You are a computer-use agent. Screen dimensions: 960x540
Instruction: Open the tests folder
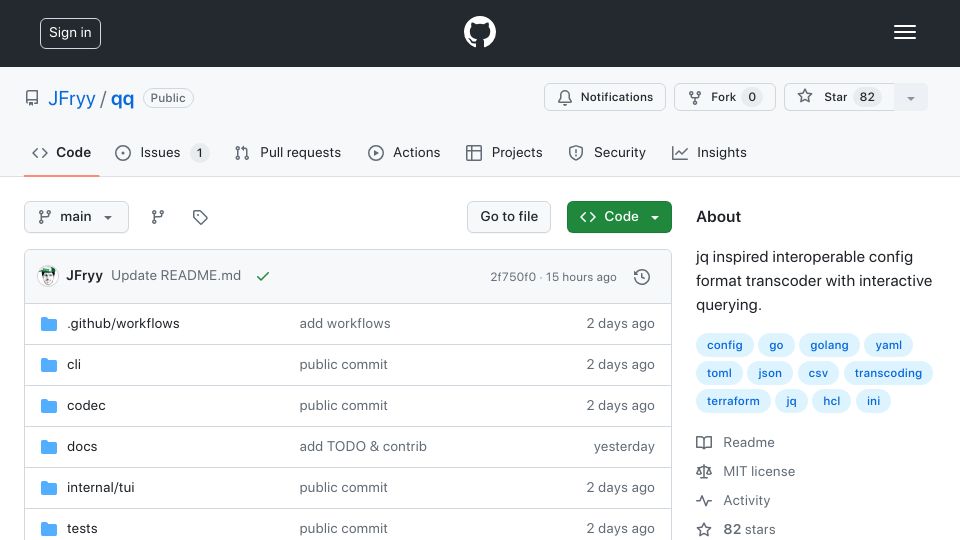click(82, 528)
